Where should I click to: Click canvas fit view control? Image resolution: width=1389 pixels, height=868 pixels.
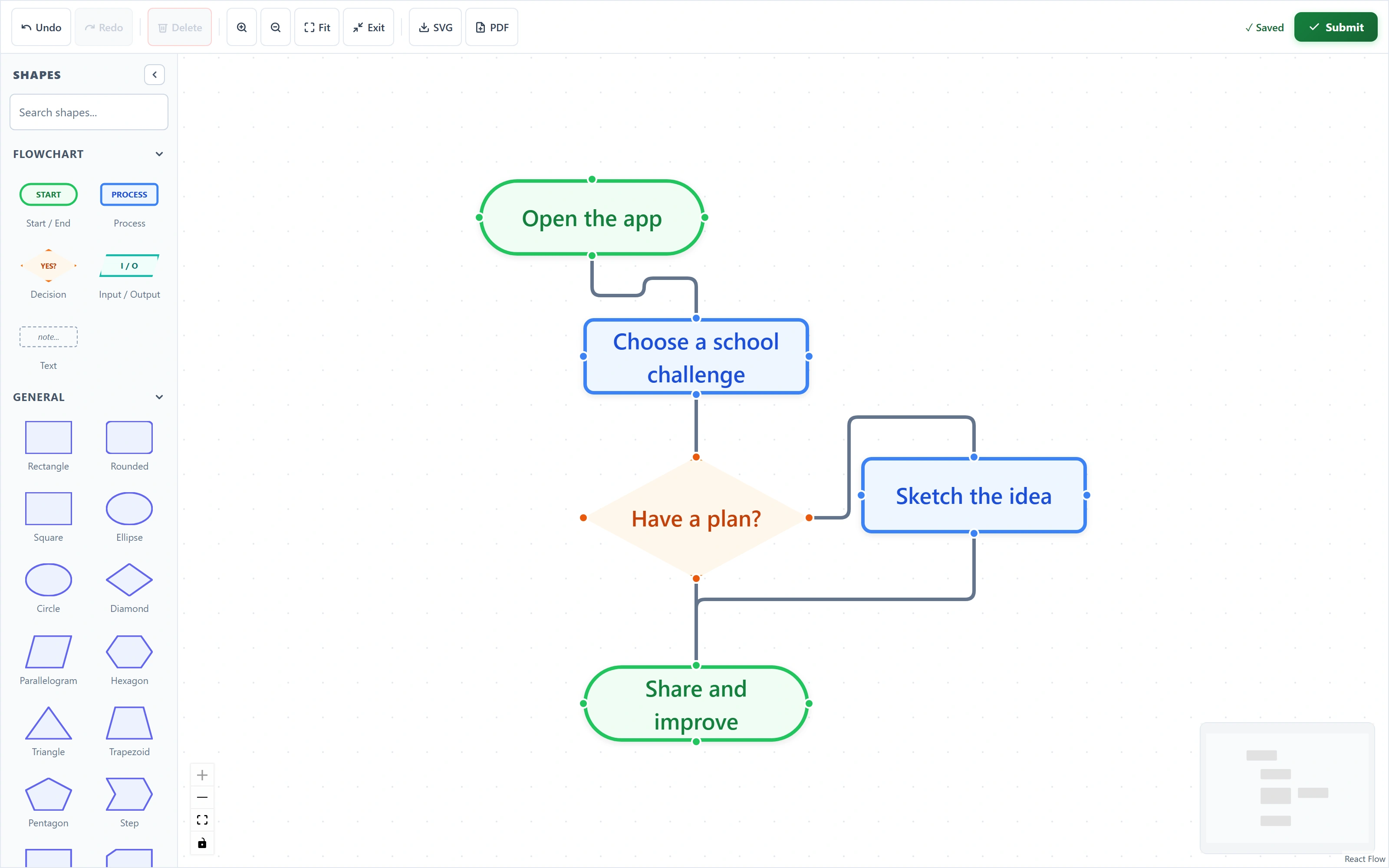(202, 820)
